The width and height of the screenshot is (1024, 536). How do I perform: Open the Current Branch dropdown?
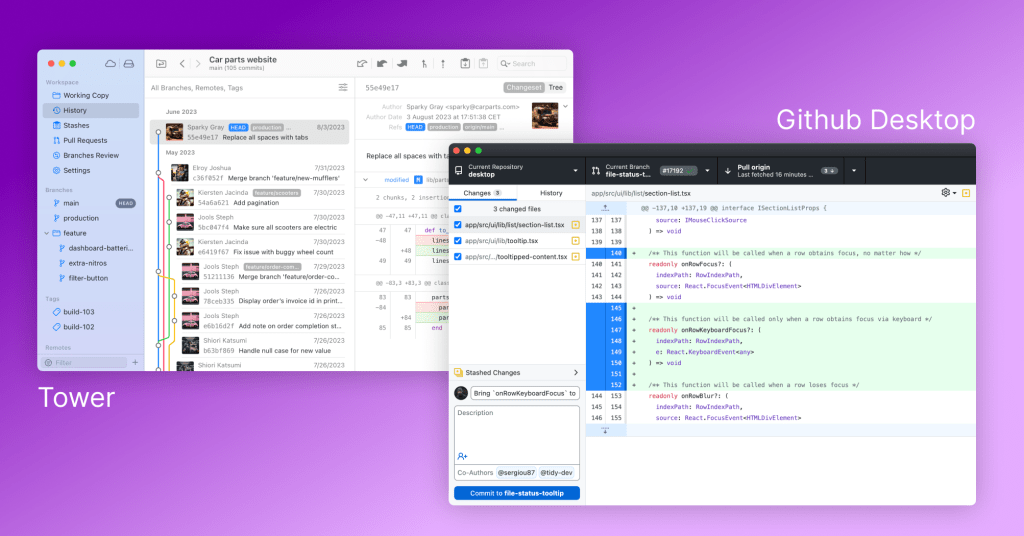[x=652, y=171]
